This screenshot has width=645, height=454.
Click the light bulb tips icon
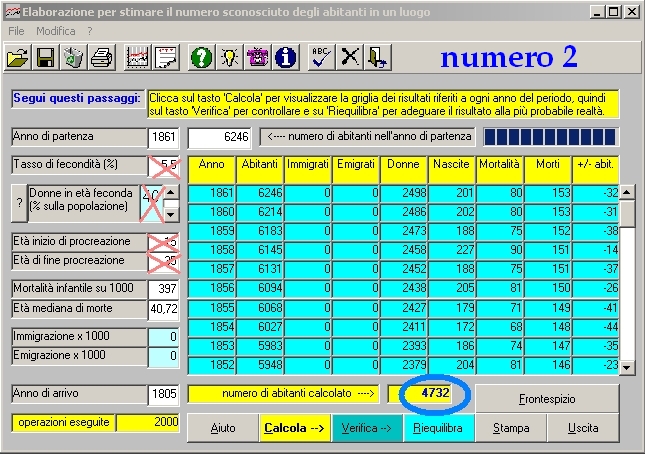pyautogui.click(x=229, y=58)
